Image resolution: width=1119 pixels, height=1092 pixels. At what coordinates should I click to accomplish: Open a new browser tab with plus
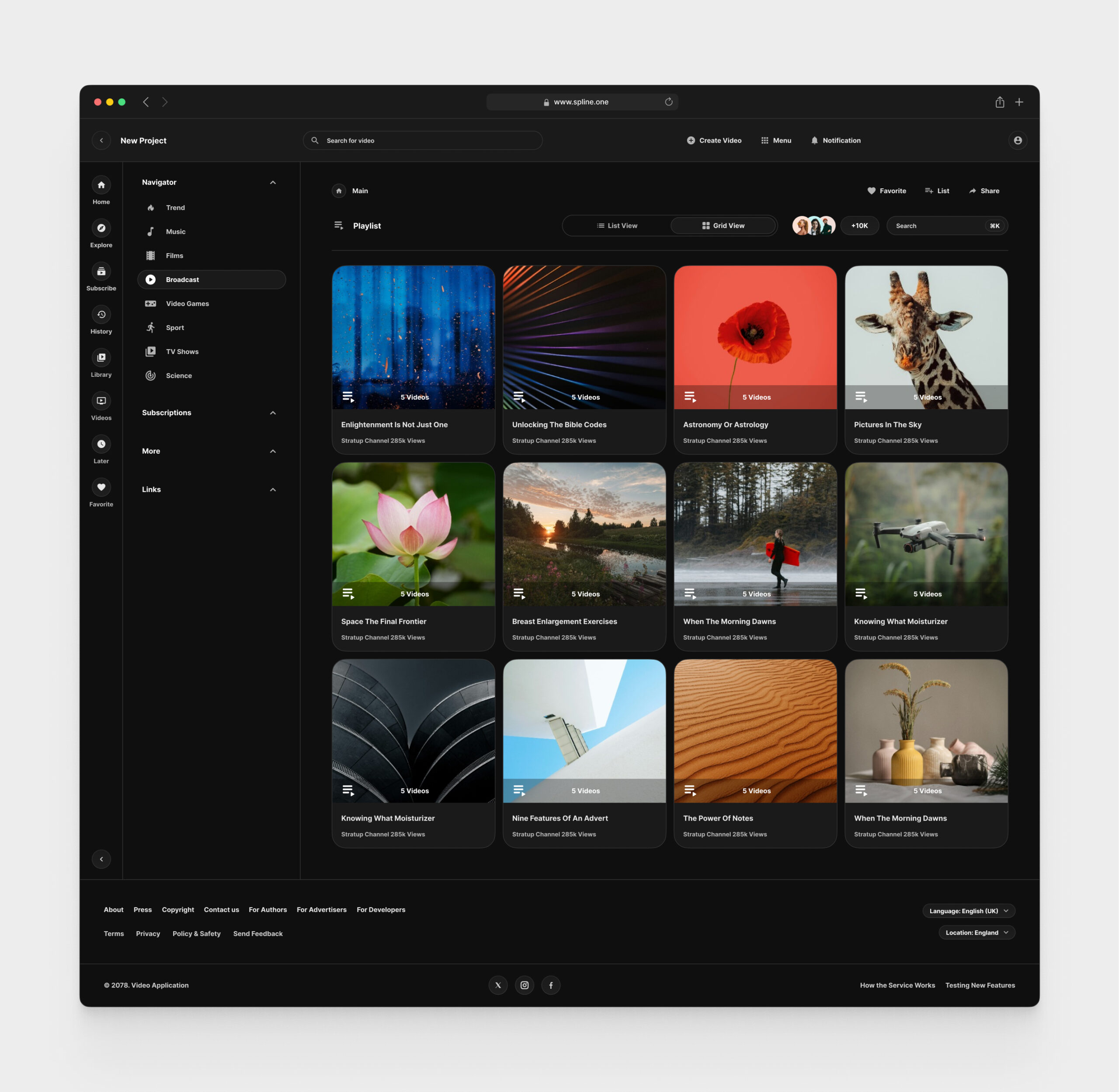click(x=1019, y=102)
